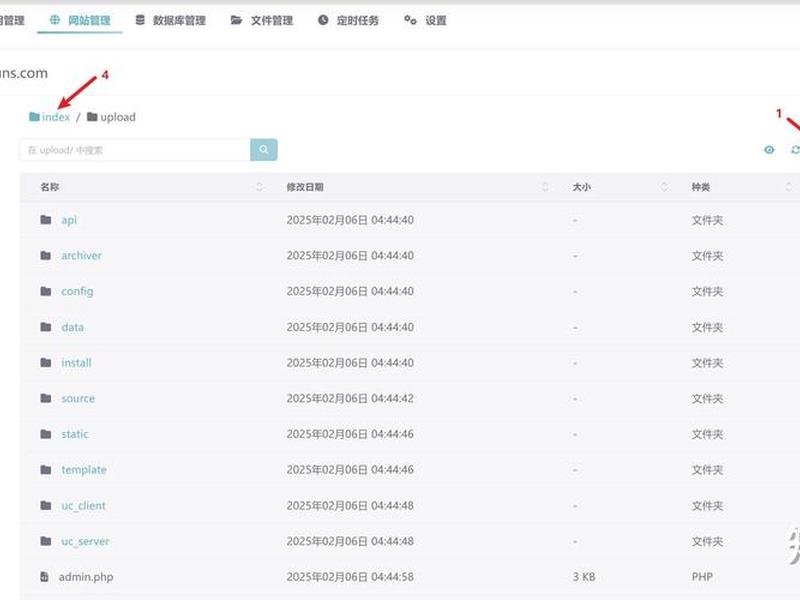Click the folder icon beside source
The image size is (800, 600).
click(x=46, y=398)
